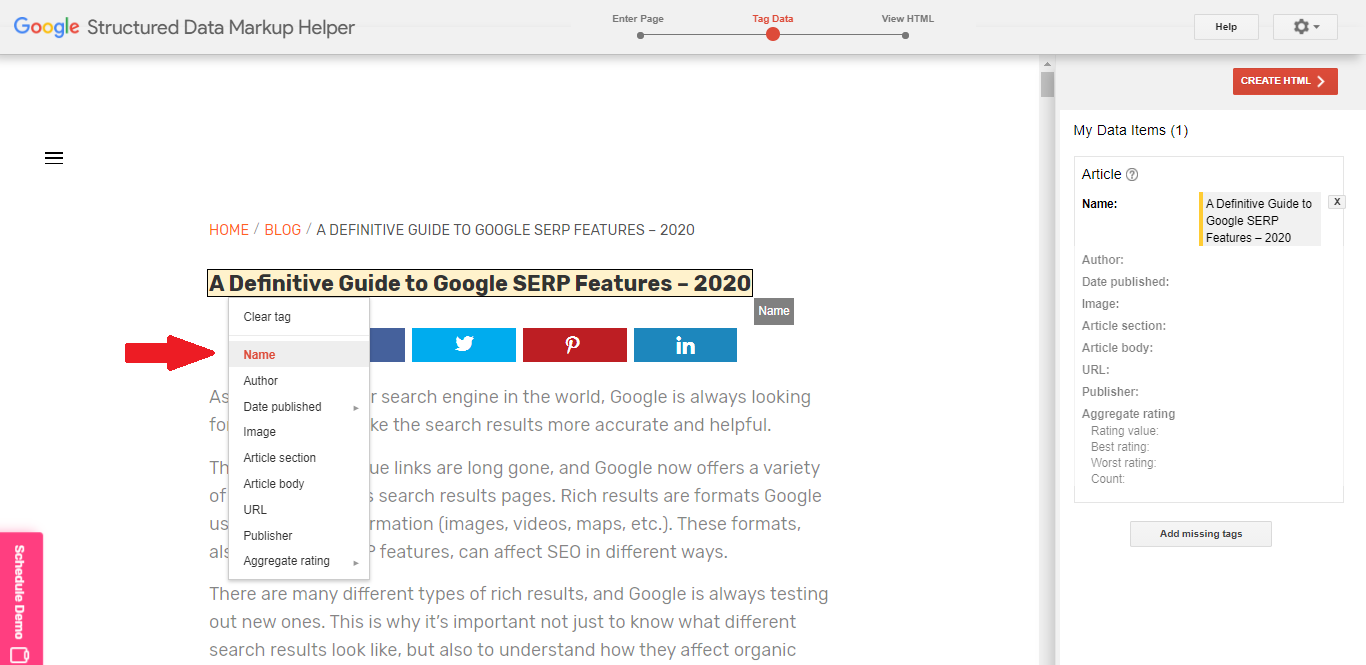Viewport: 1366px width, 665px height.
Task: Click the Date published label in panel
Action: 1125,282
